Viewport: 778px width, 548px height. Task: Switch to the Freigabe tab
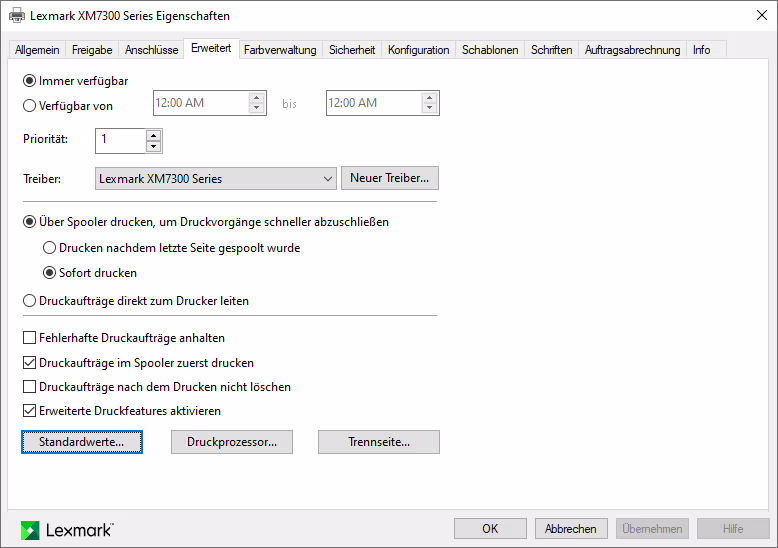(x=92, y=50)
